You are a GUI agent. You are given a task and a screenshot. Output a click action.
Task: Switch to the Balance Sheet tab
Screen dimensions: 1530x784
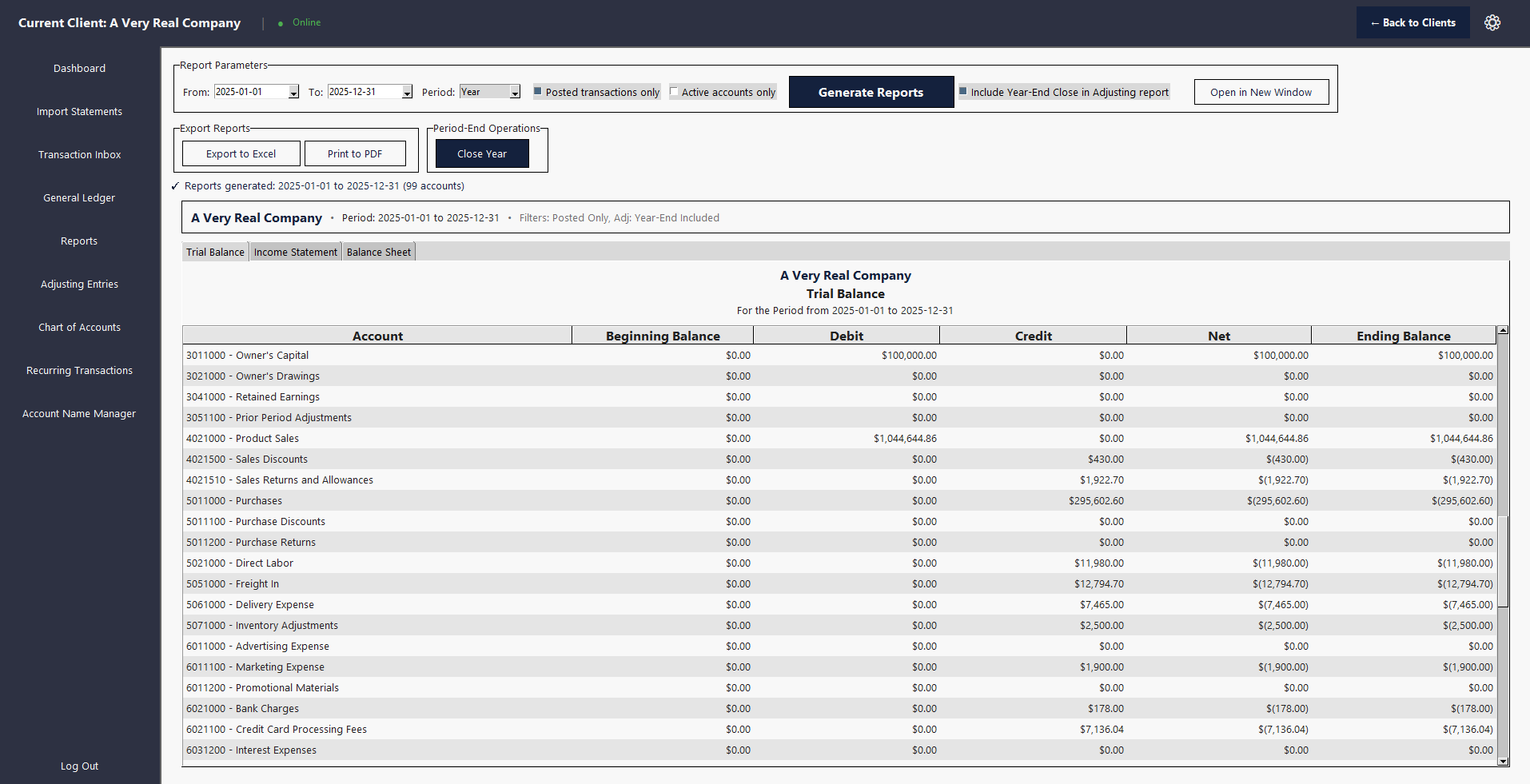pos(378,251)
